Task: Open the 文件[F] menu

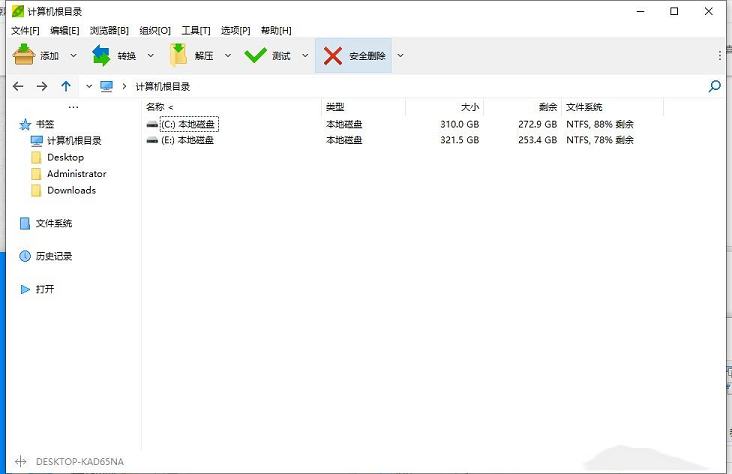Action: click(25, 30)
